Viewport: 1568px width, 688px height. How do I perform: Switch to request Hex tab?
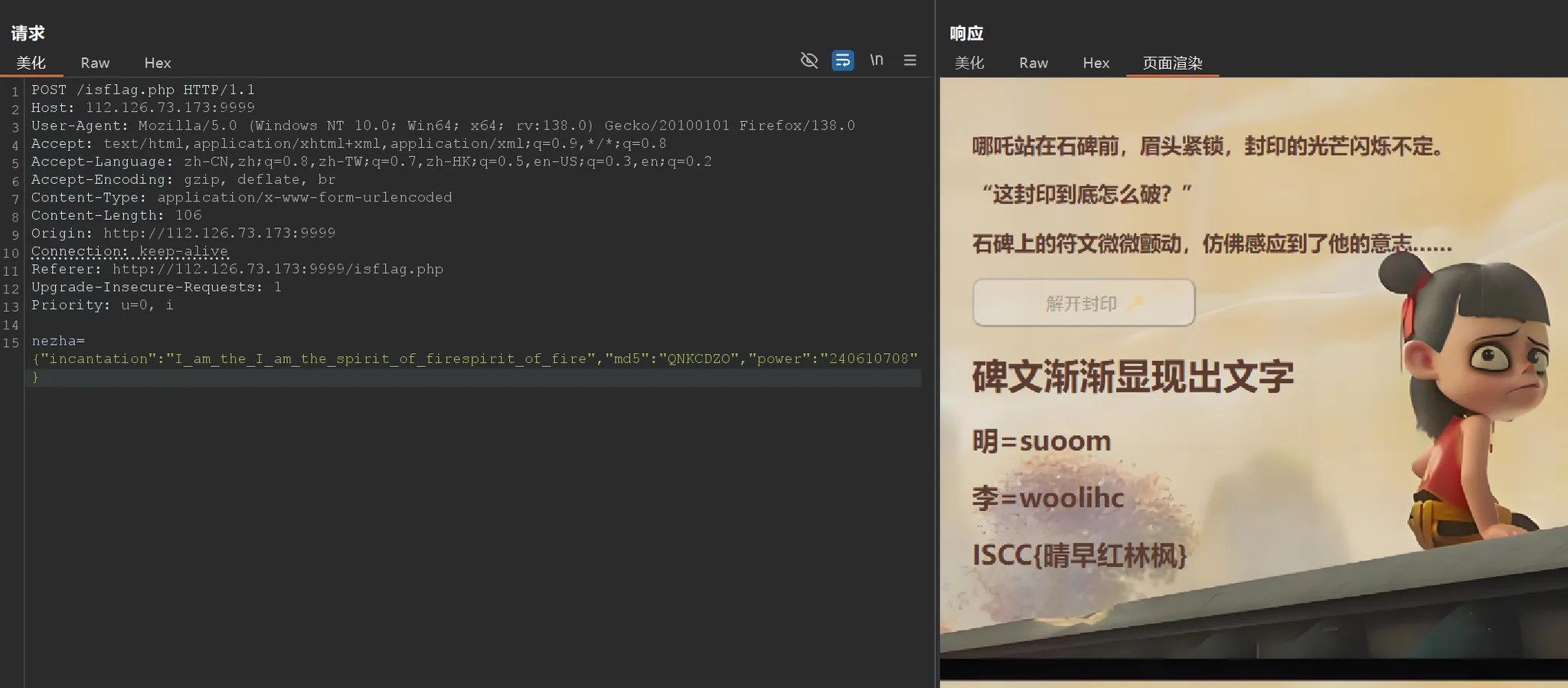[157, 63]
